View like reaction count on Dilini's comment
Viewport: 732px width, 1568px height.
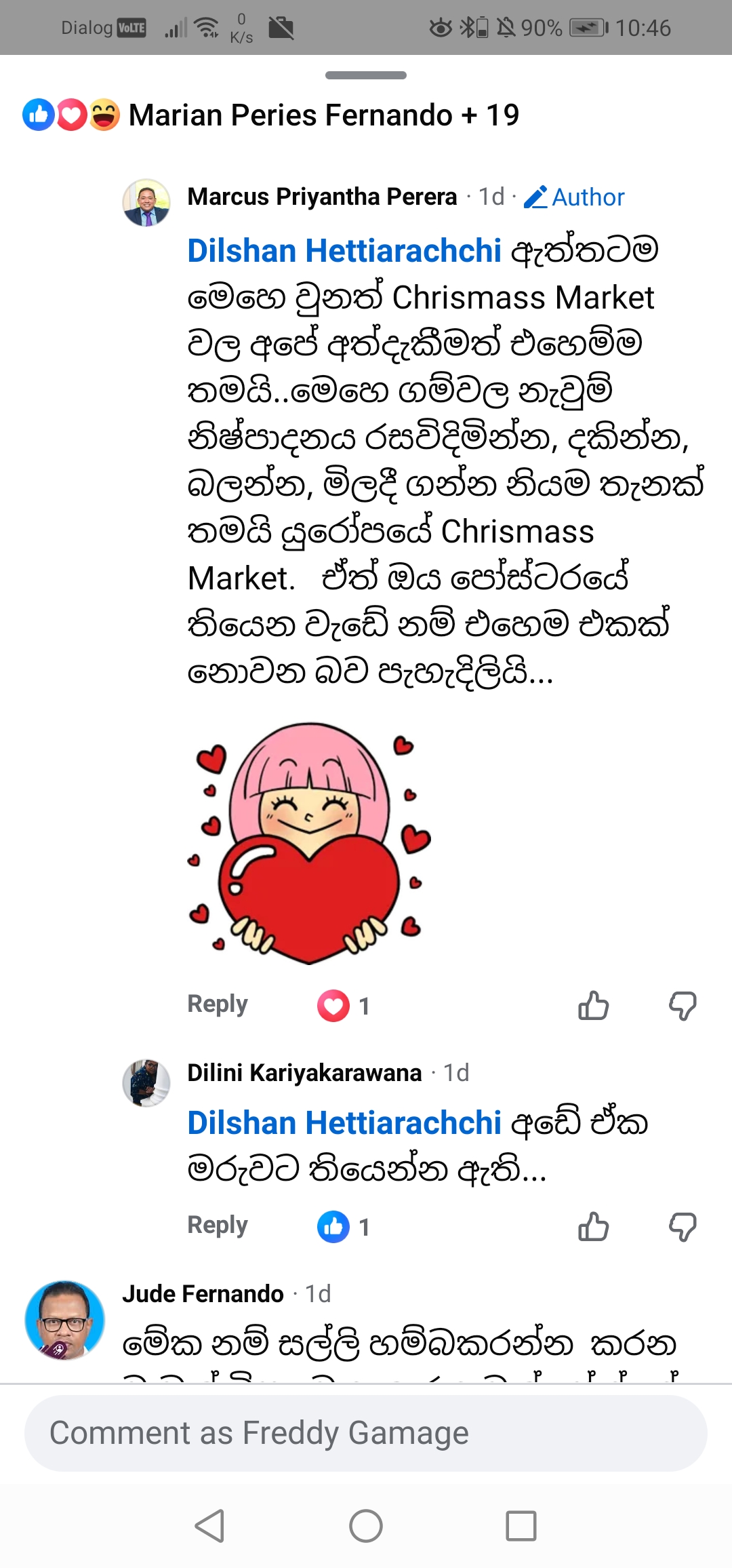pos(344,1226)
